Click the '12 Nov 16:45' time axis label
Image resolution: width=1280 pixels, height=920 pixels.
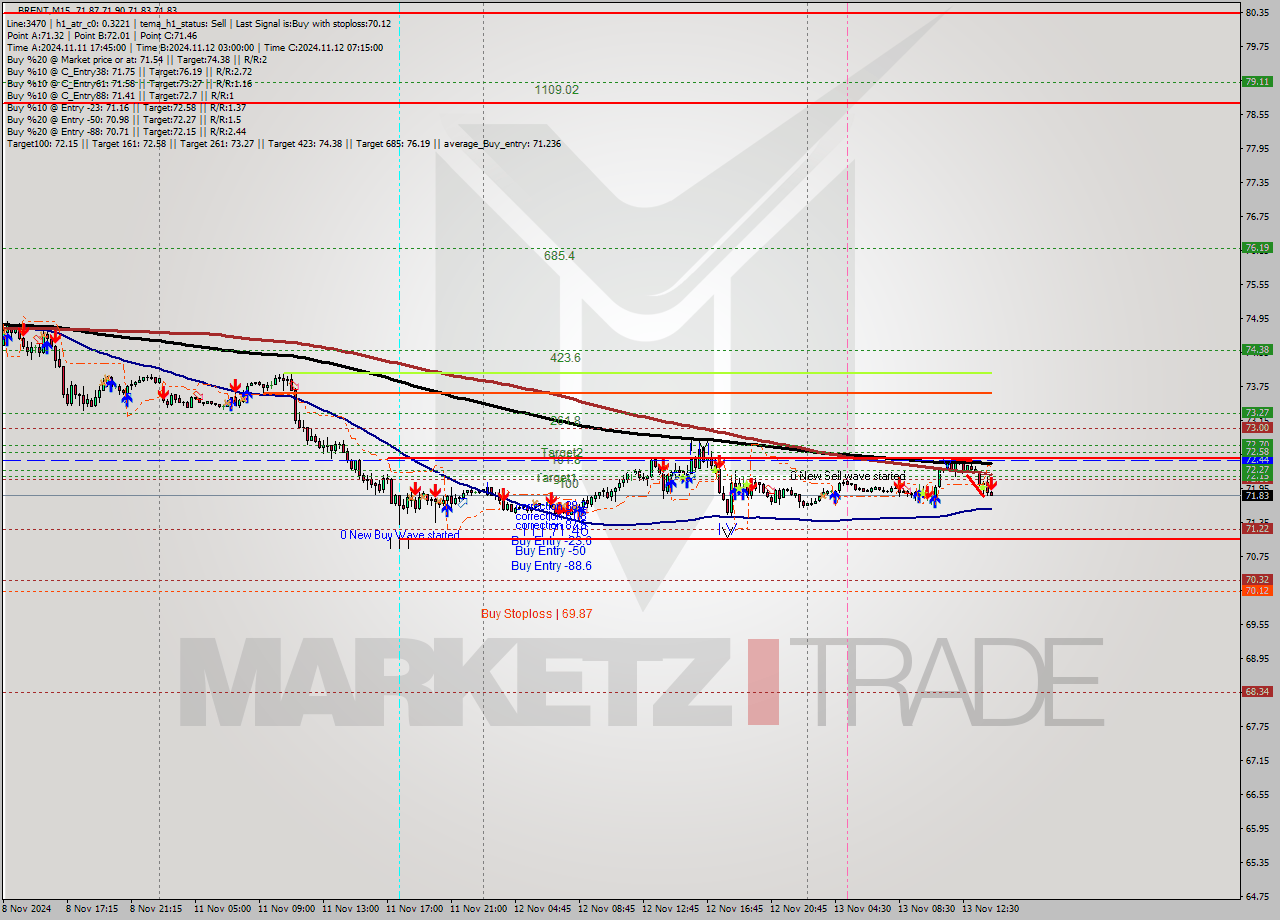pyautogui.click(x=734, y=909)
